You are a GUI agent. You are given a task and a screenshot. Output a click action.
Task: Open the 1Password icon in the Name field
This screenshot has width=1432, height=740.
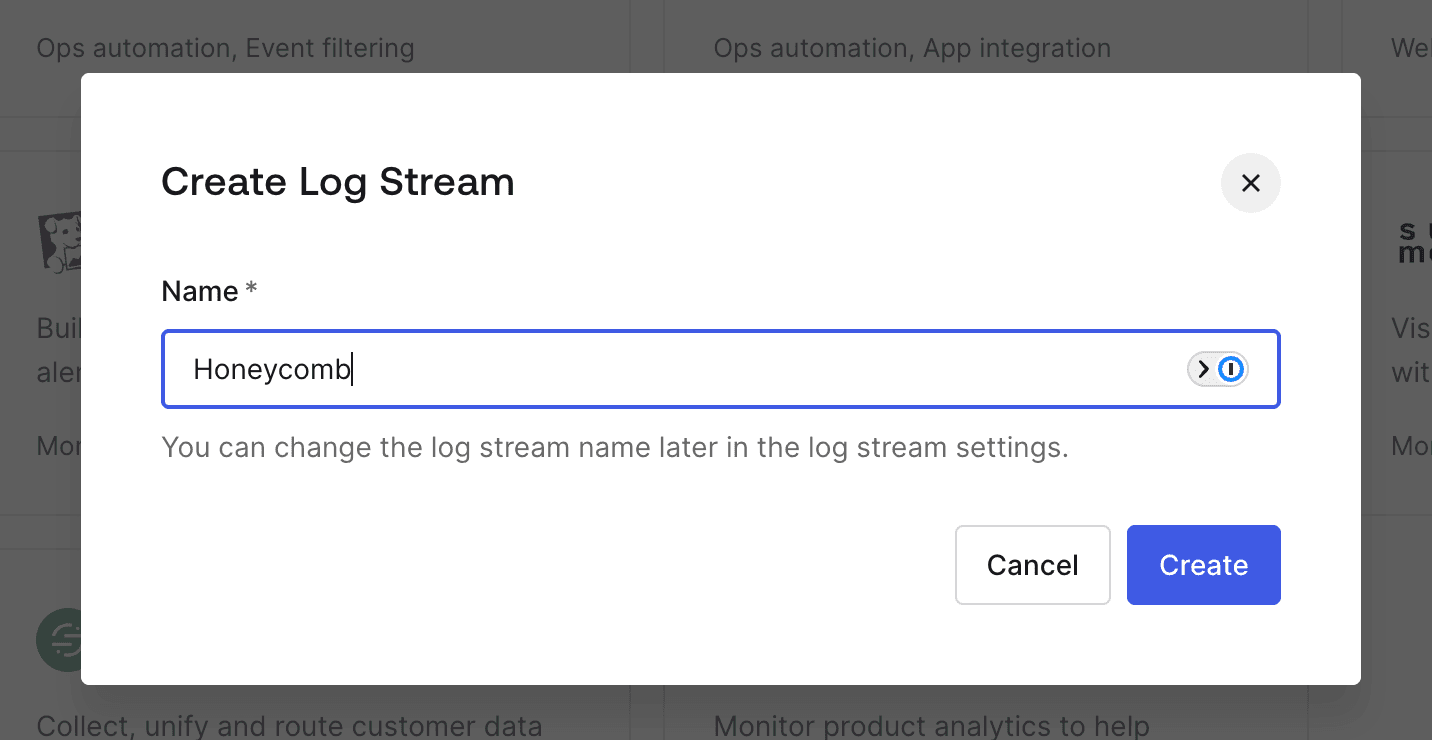coord(1230,369)
